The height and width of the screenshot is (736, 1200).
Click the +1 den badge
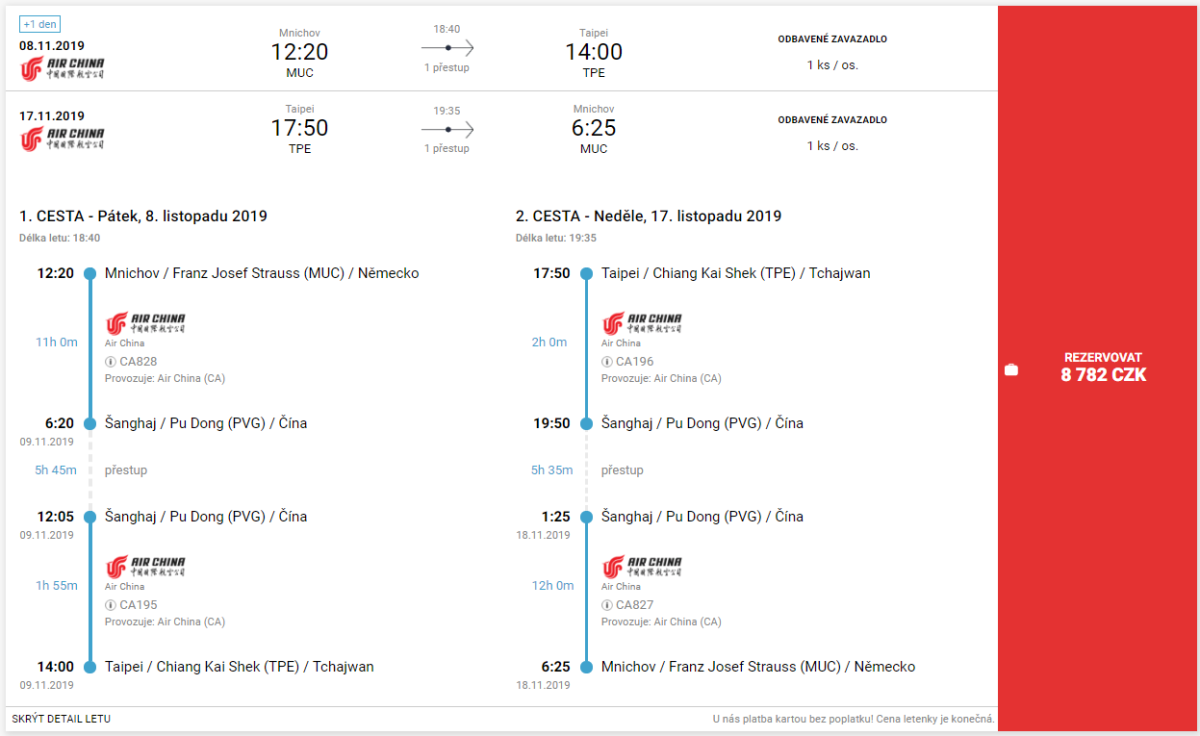[40, 24]
